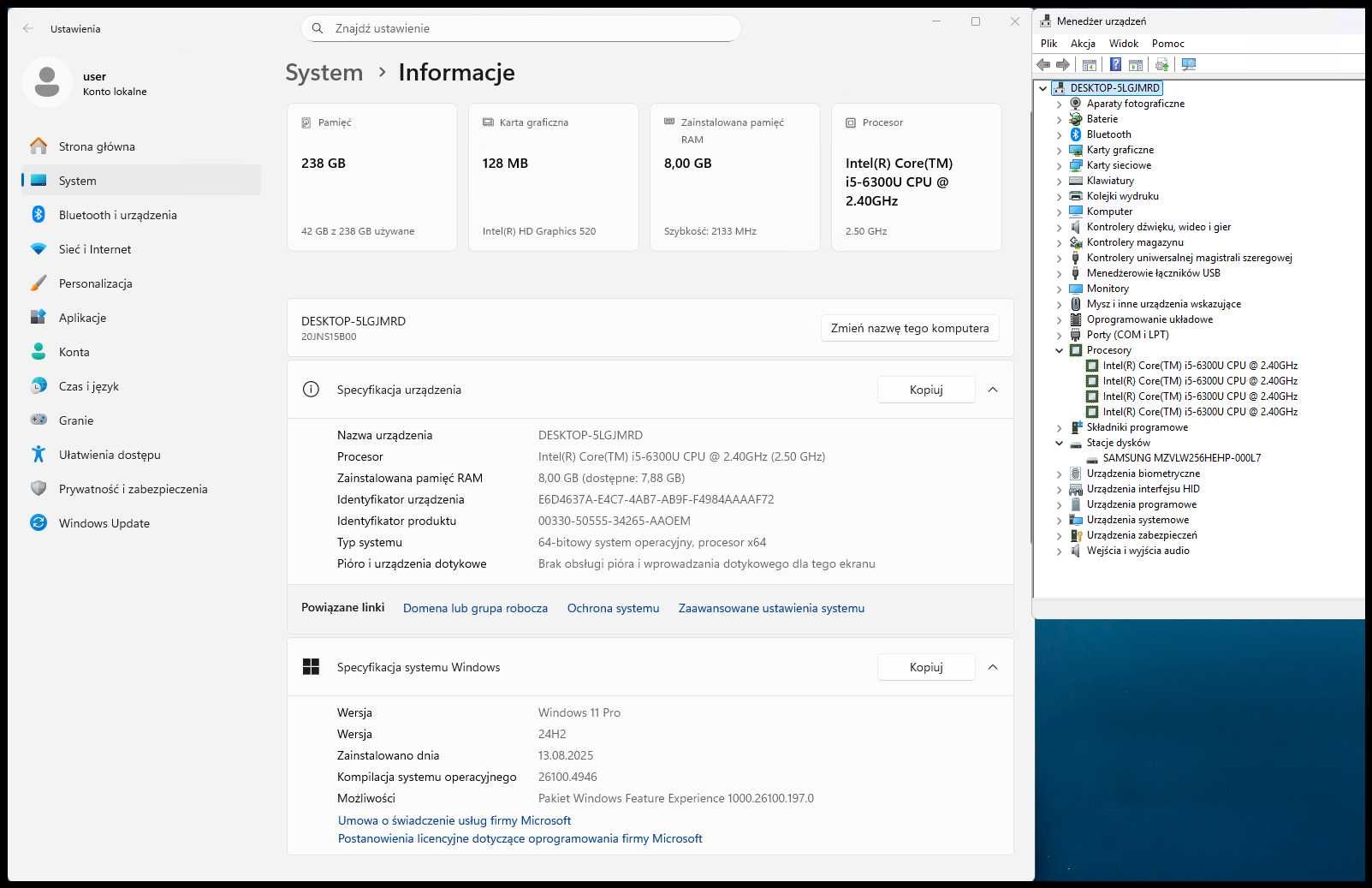Click the Znajdź ustawienie search field

[x=521, y=28]
